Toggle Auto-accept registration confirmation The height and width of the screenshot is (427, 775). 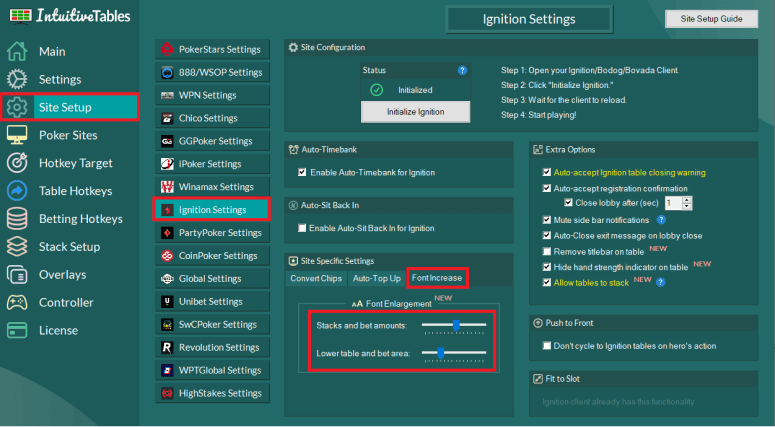tap(547, 188)
